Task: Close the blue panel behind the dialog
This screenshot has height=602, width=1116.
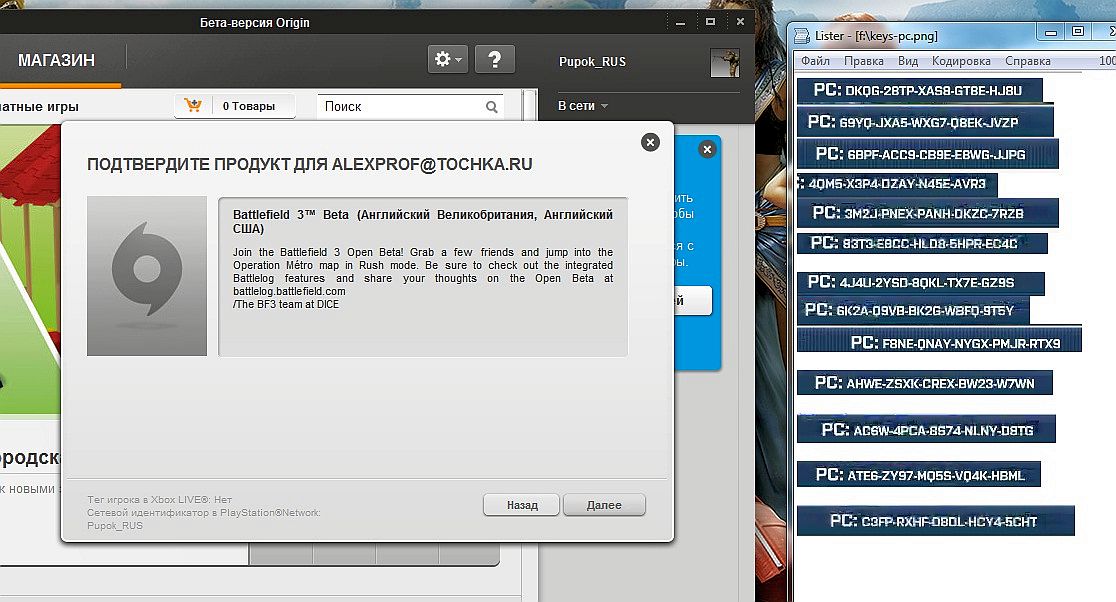Action: click(707, 149)
